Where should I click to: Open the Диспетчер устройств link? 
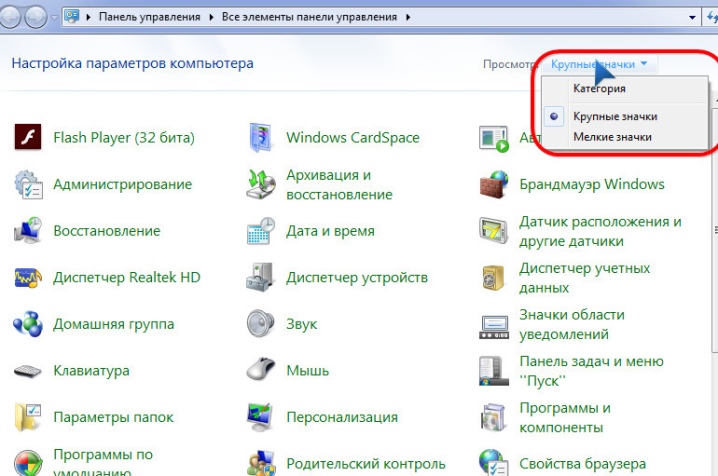pos(357,277)
